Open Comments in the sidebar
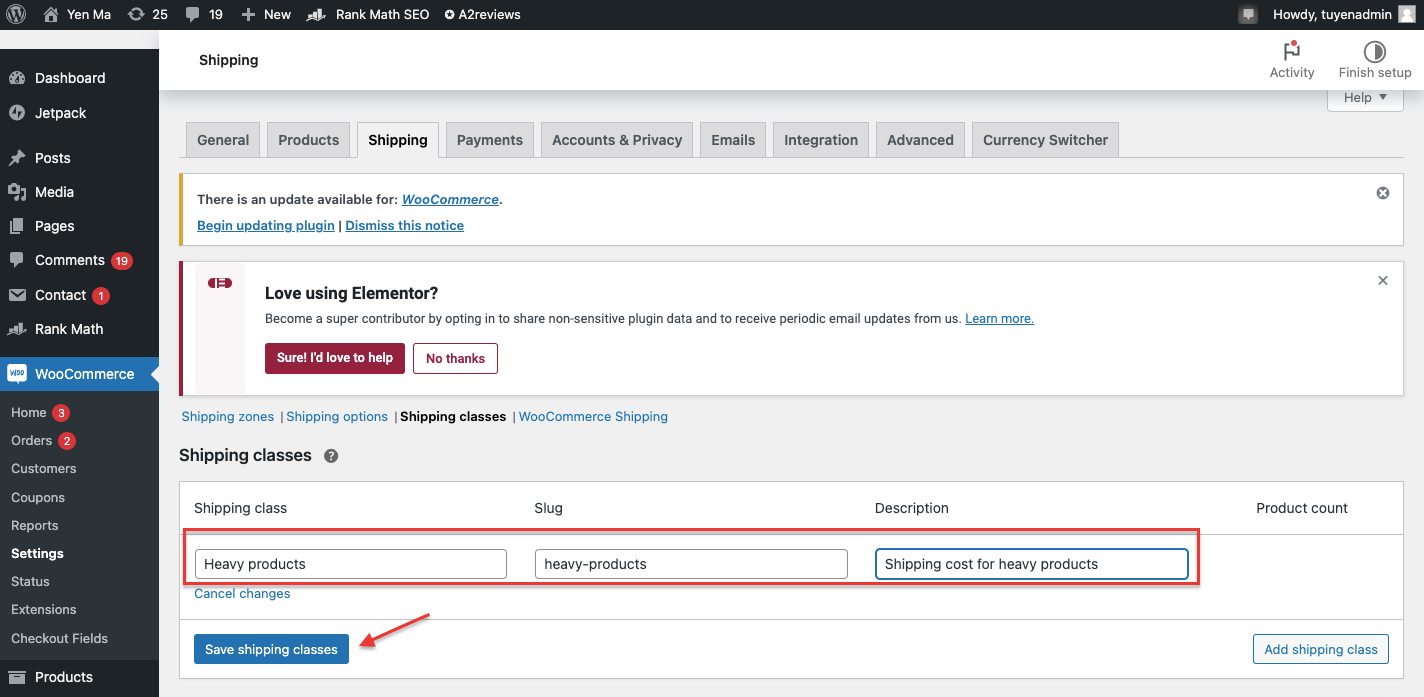Image resolution: width=1424 pixels, height=697 pixels. (70, 260)
